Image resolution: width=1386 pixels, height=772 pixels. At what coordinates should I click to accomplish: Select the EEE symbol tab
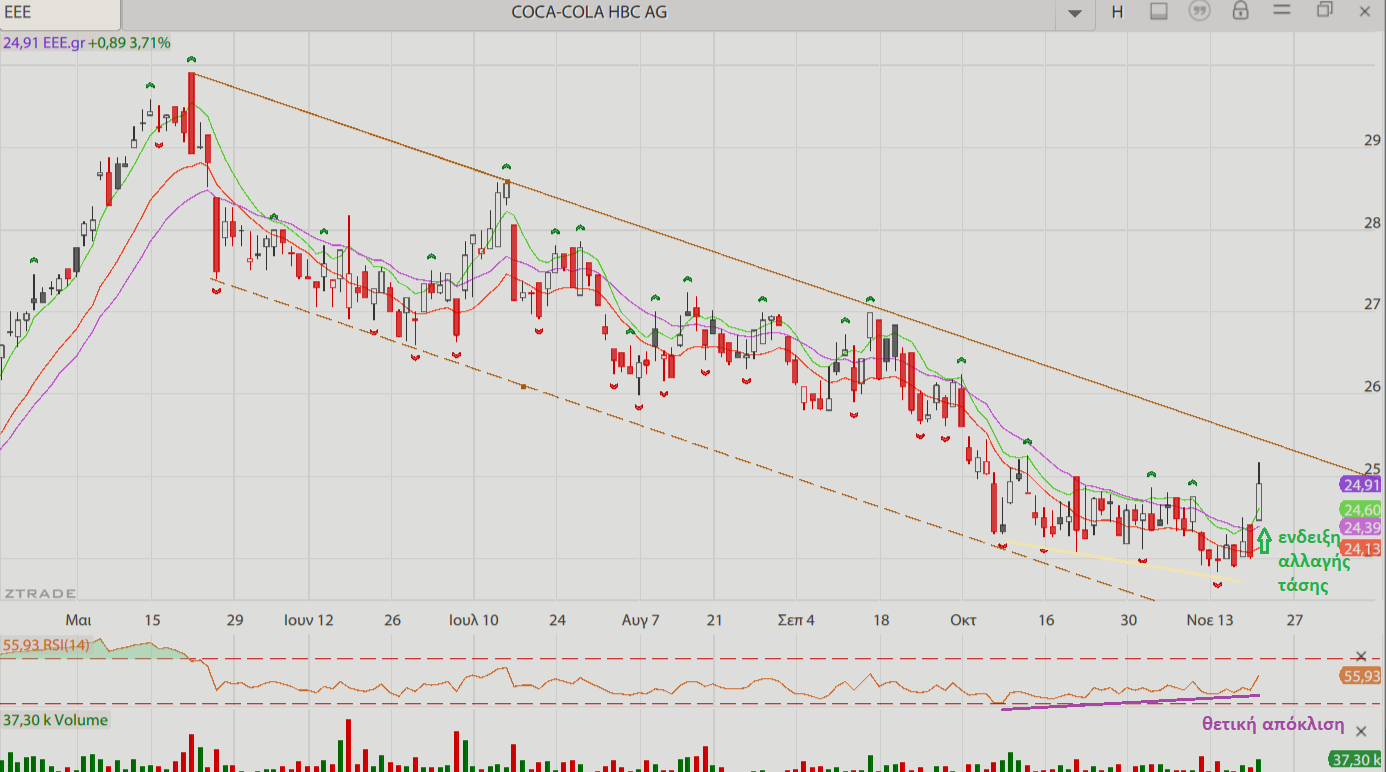point(60,13)
